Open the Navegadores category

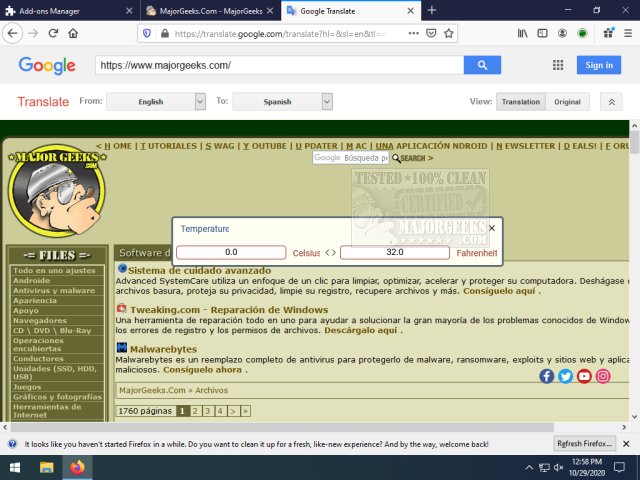pos(40,320)
